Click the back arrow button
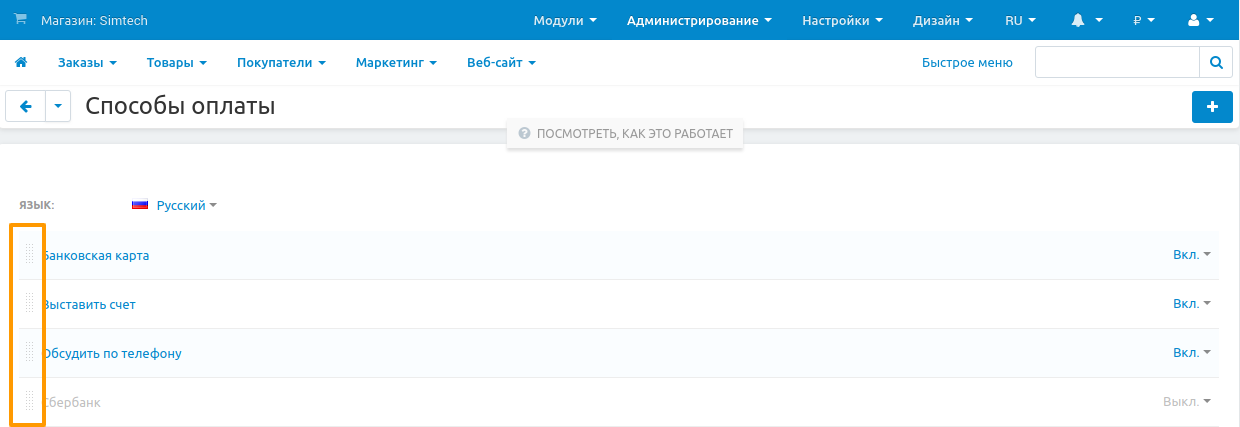 click(26, 106)
